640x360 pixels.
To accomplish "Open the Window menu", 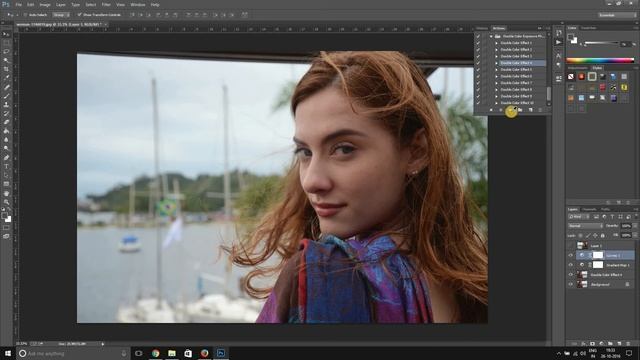I will 138,4.
